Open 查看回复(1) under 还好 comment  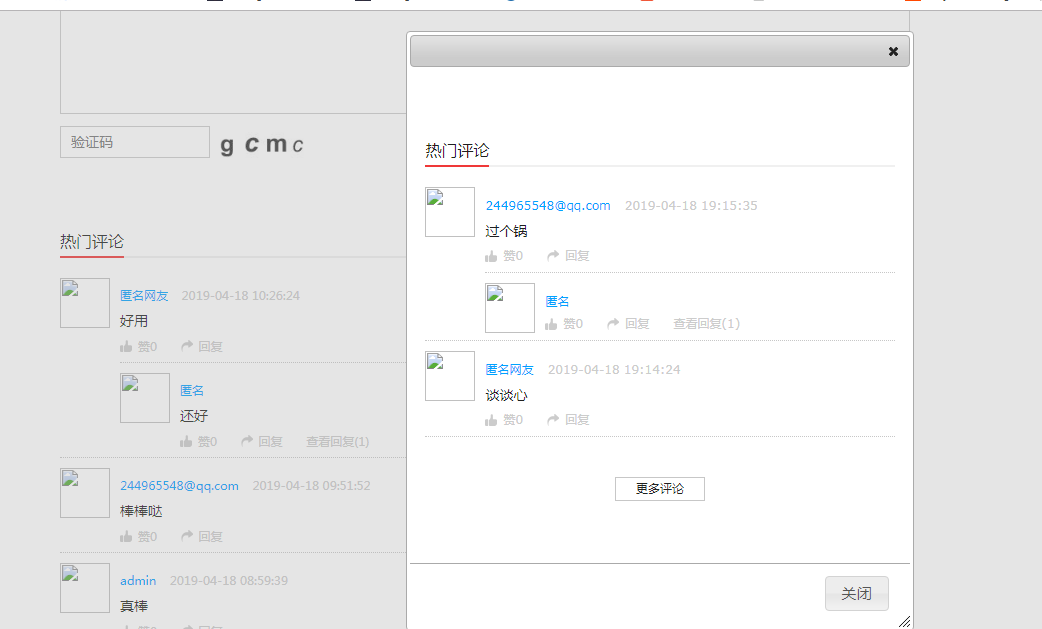pyautogui.click(x=338, y=442)
